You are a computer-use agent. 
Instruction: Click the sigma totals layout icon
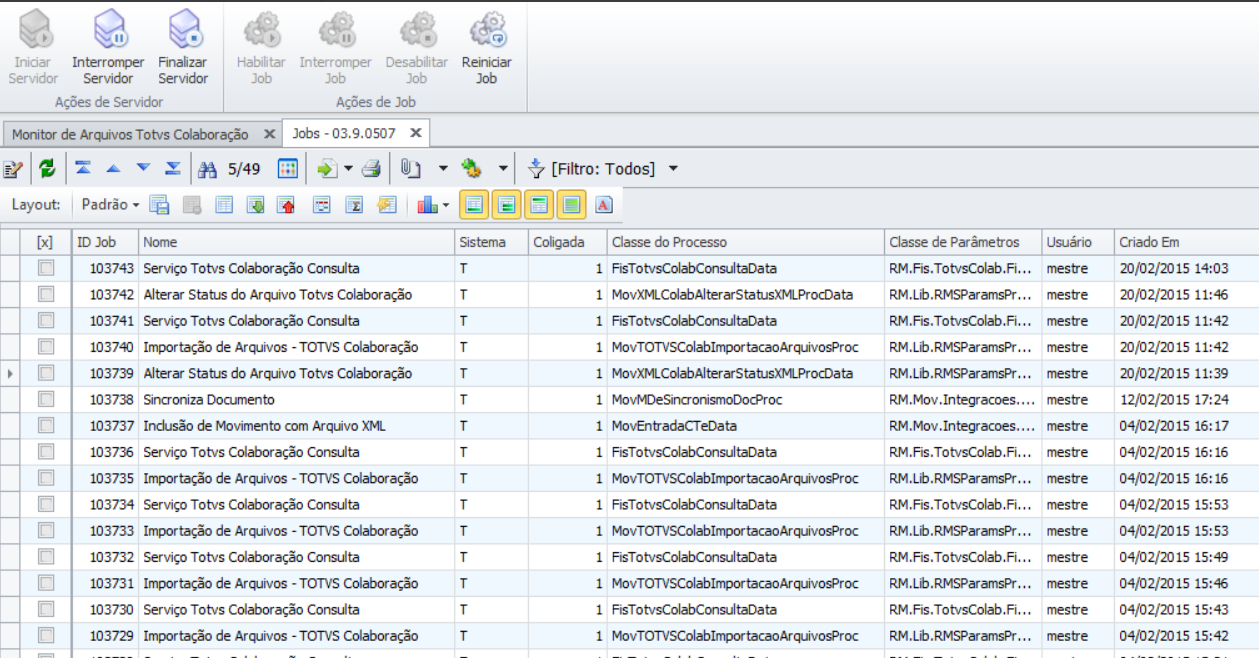click(x=354, y=205)
